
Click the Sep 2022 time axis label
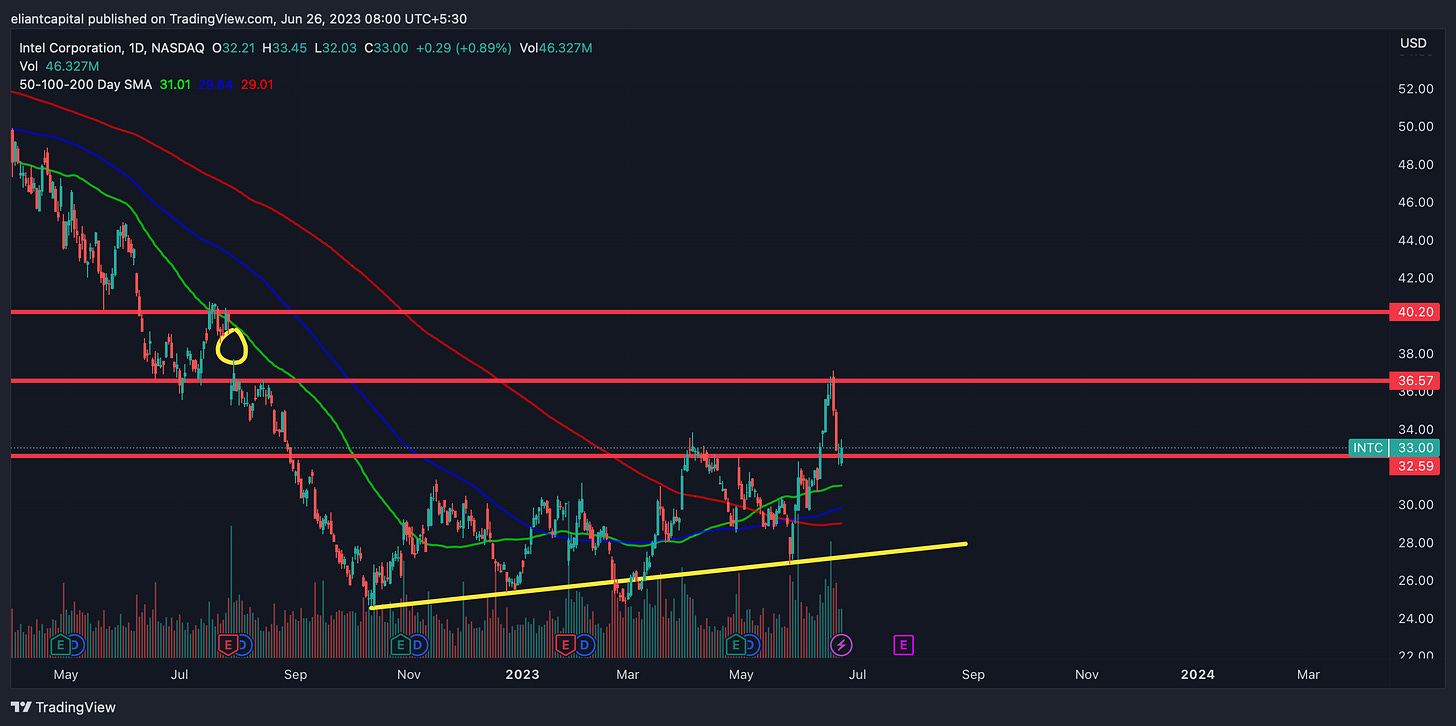295,675
